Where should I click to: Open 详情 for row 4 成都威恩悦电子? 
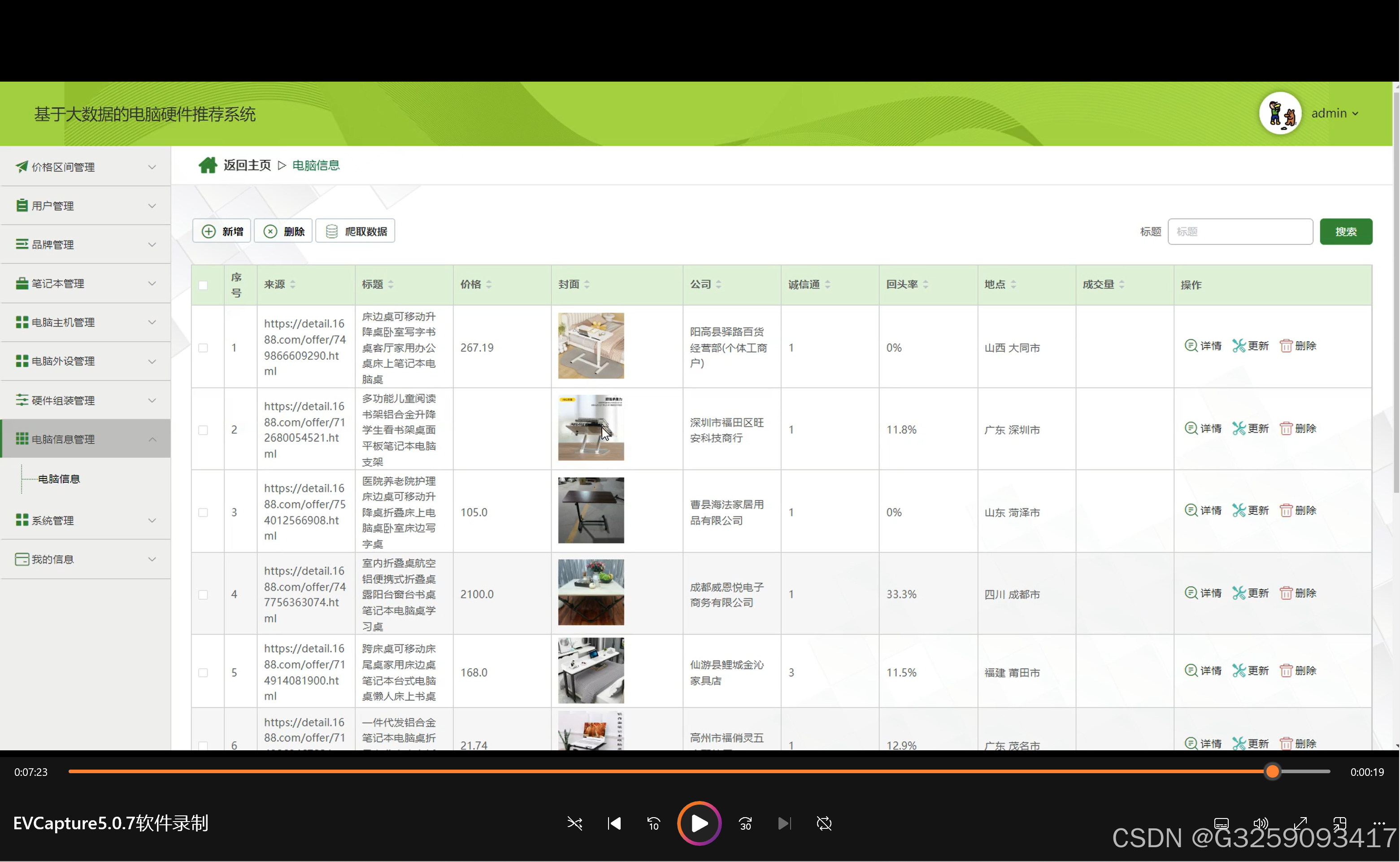[x=1203, y=593]
